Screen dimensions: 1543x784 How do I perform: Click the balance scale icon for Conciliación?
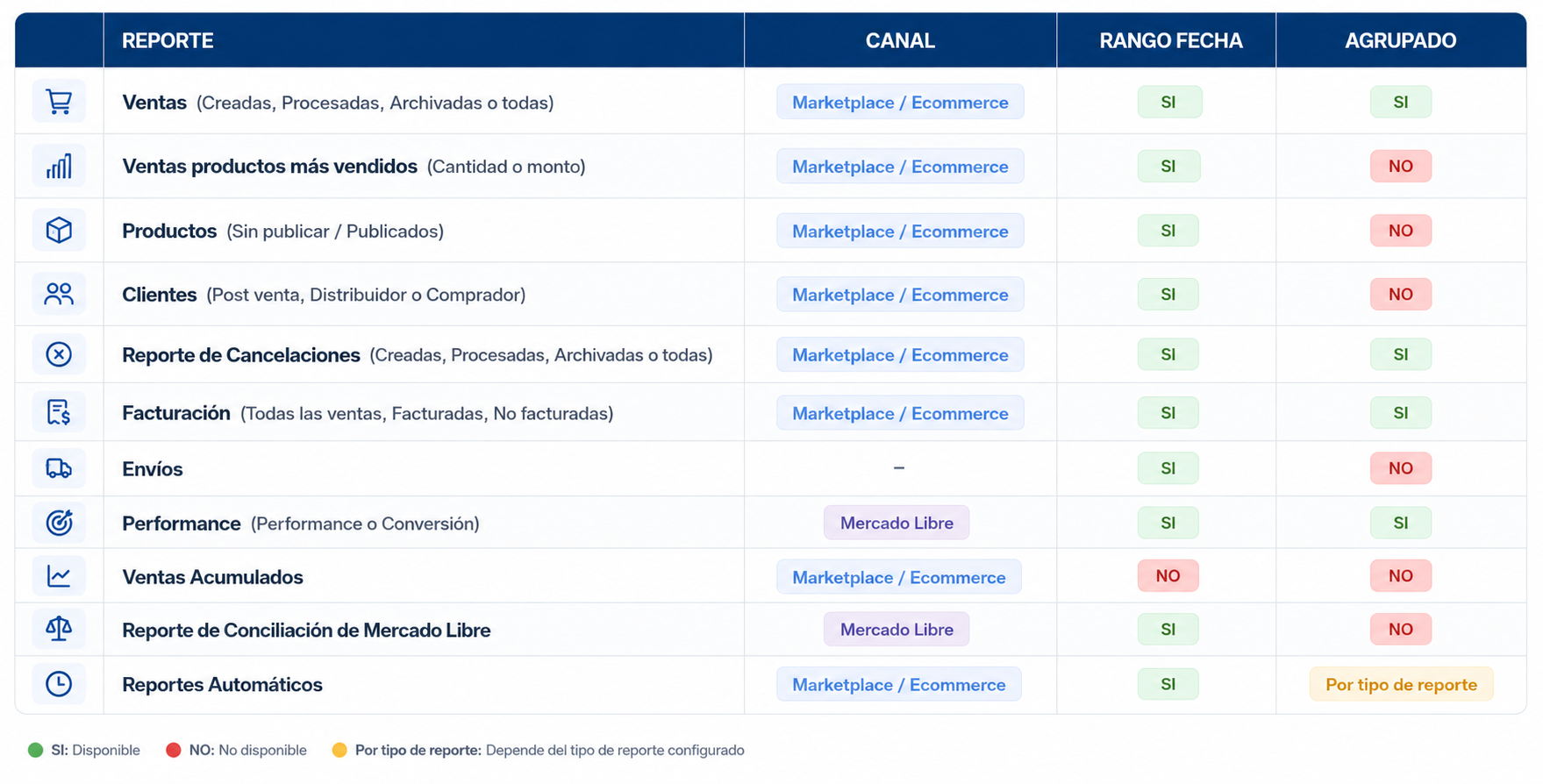tap(59, 629)
